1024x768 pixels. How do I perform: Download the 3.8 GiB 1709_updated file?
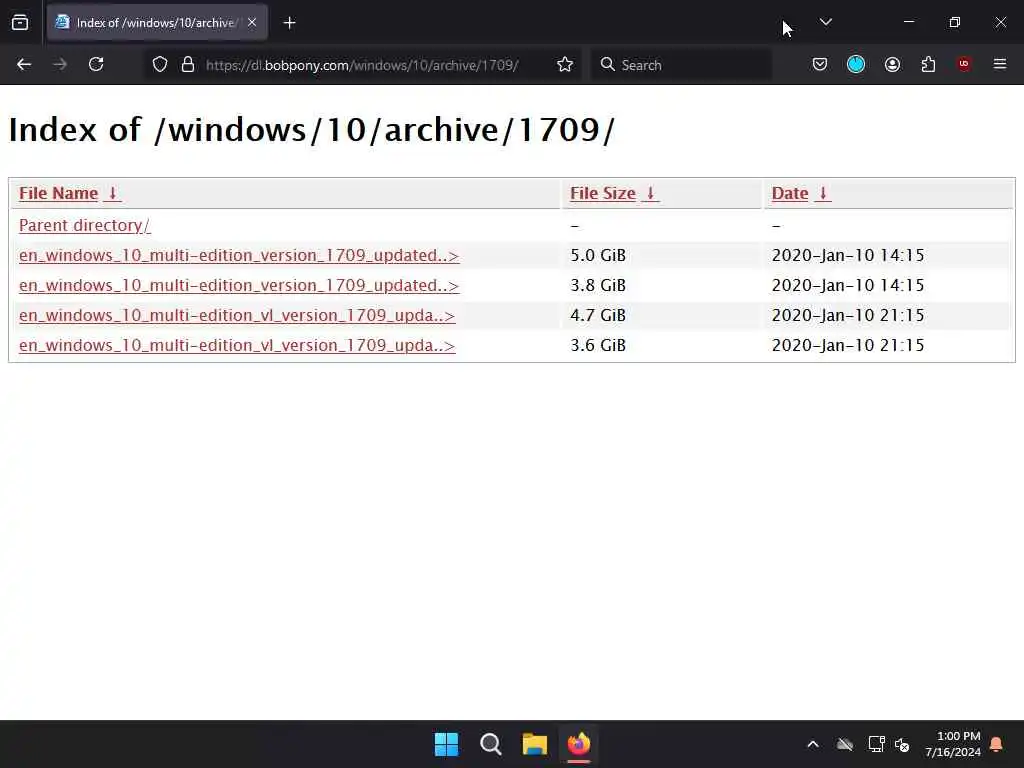[239, 285]
